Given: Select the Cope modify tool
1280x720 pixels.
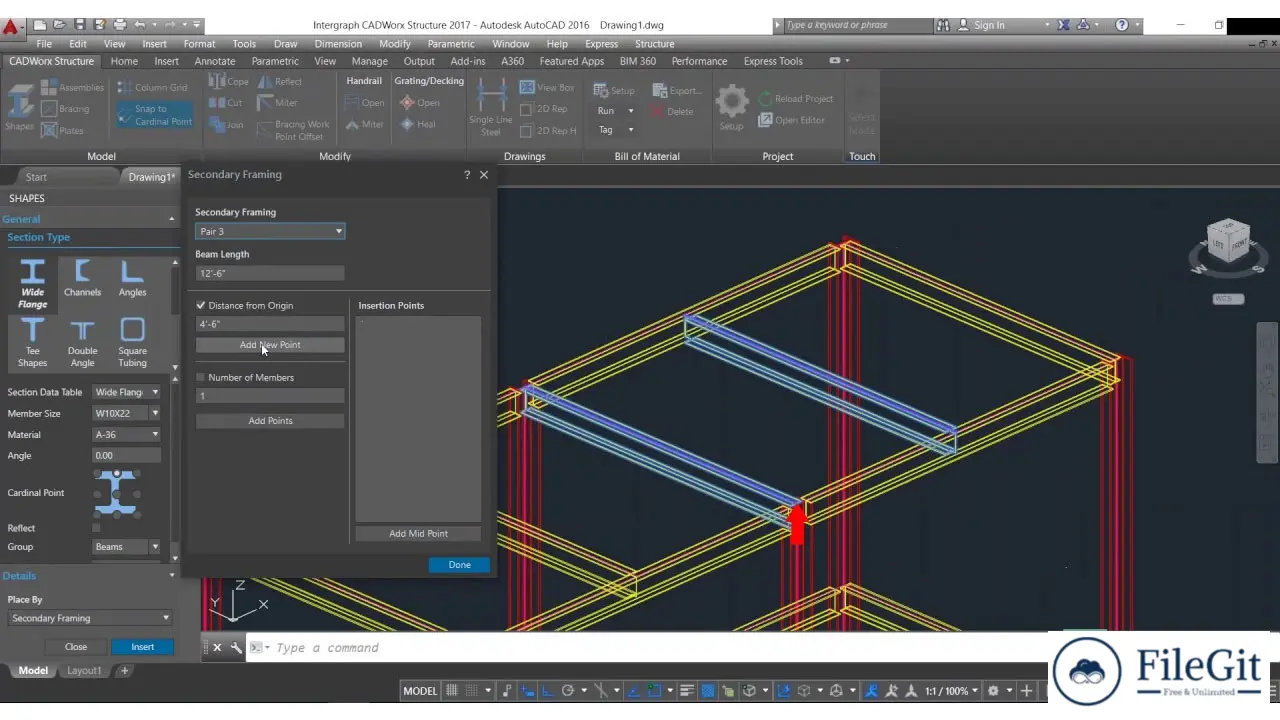Looking at the screenshot, I should 229,81.
